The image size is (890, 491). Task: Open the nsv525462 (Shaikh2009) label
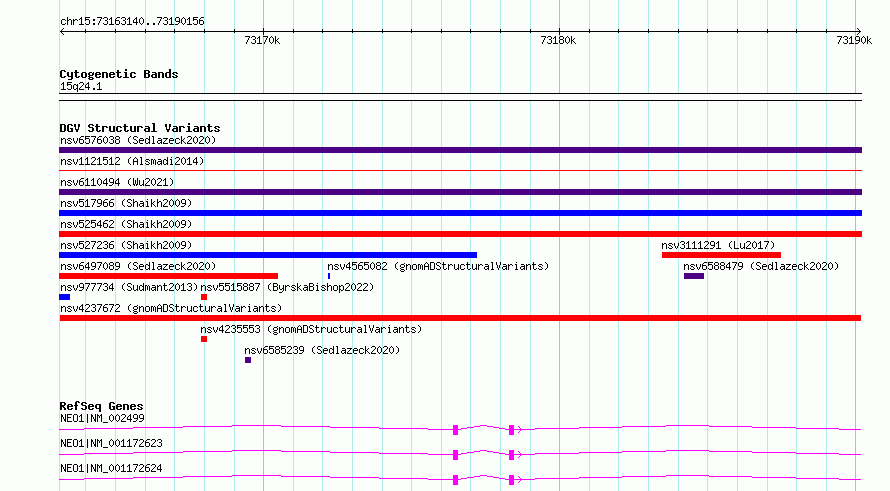126,224
